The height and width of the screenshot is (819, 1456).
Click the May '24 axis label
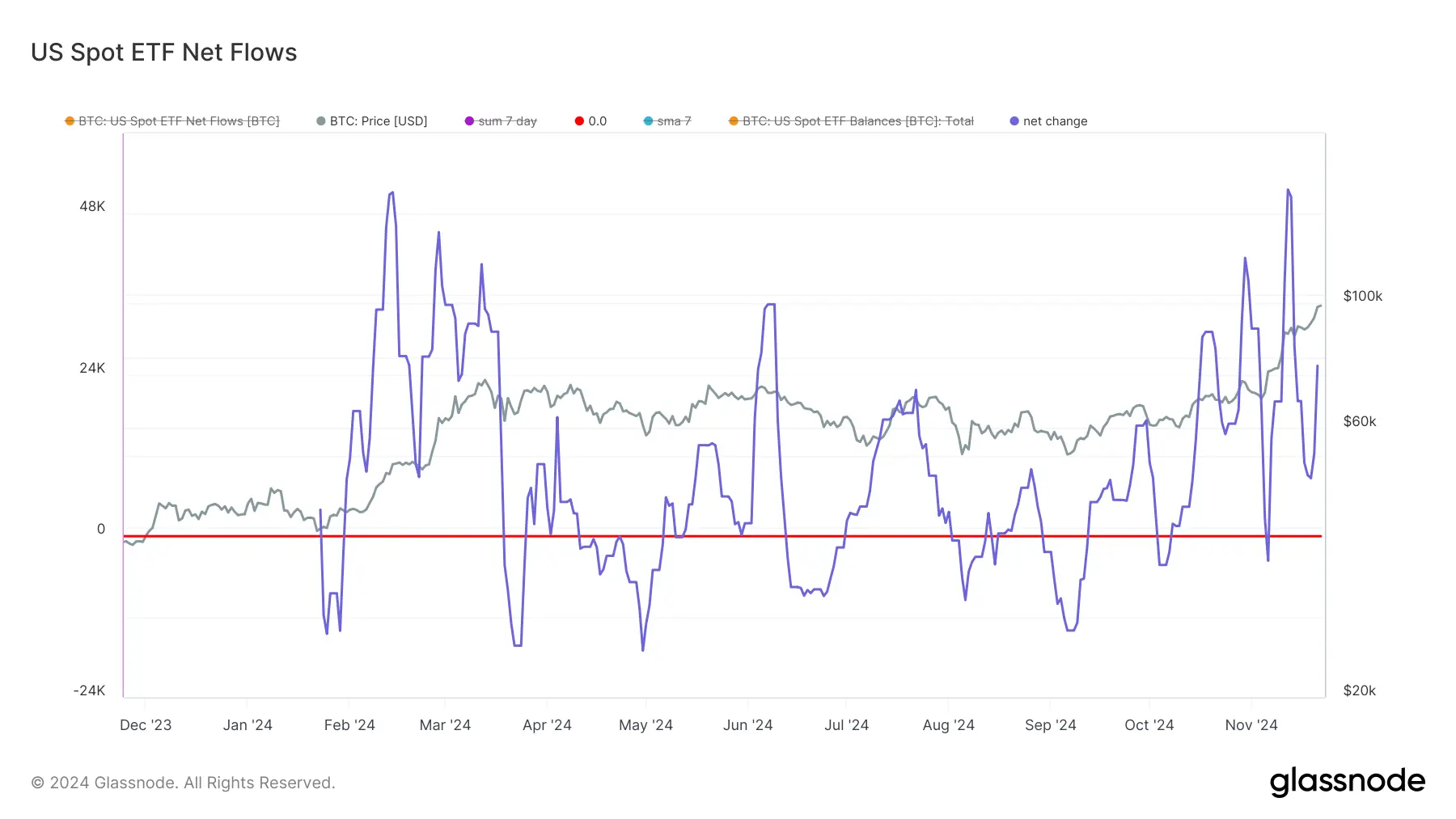[645, 725]
